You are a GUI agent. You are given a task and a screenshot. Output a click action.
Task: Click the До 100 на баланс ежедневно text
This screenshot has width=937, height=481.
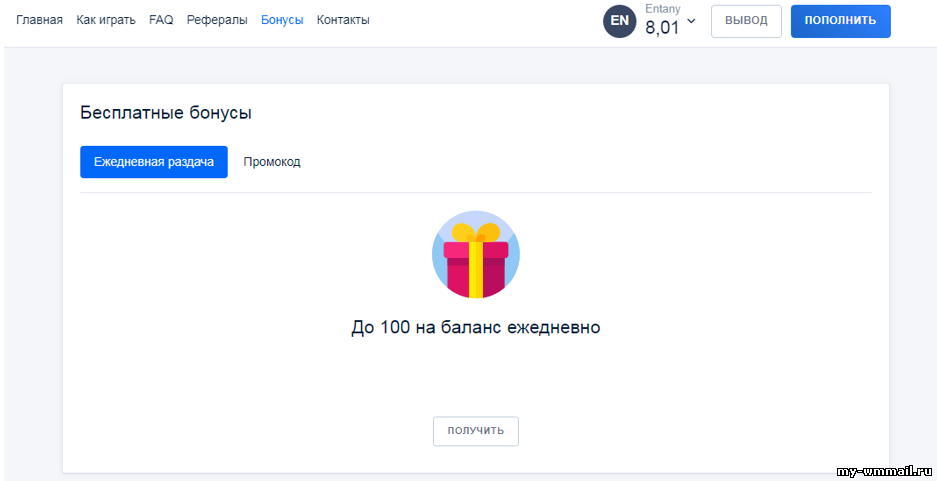pos(476,327)
